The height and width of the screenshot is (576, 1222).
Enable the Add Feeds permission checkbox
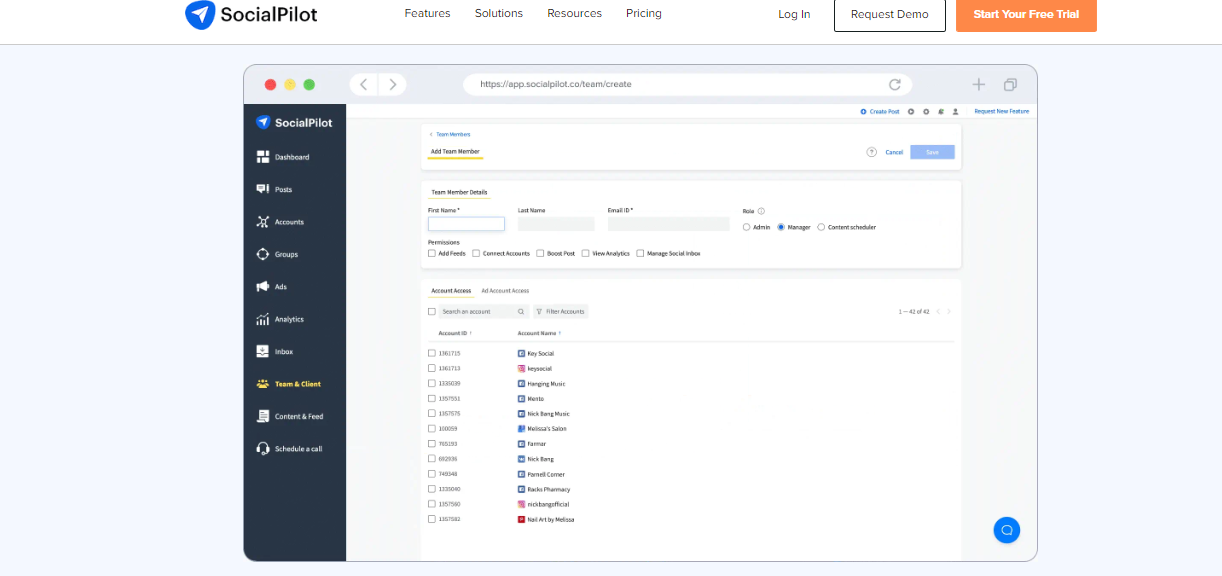[432, 254]
